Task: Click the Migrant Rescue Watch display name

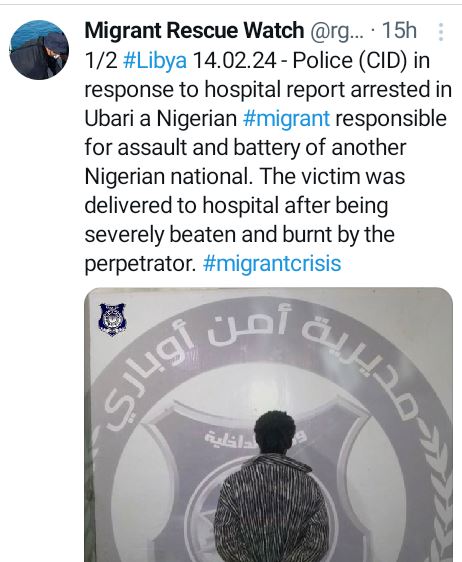Action: pos(194,30)
